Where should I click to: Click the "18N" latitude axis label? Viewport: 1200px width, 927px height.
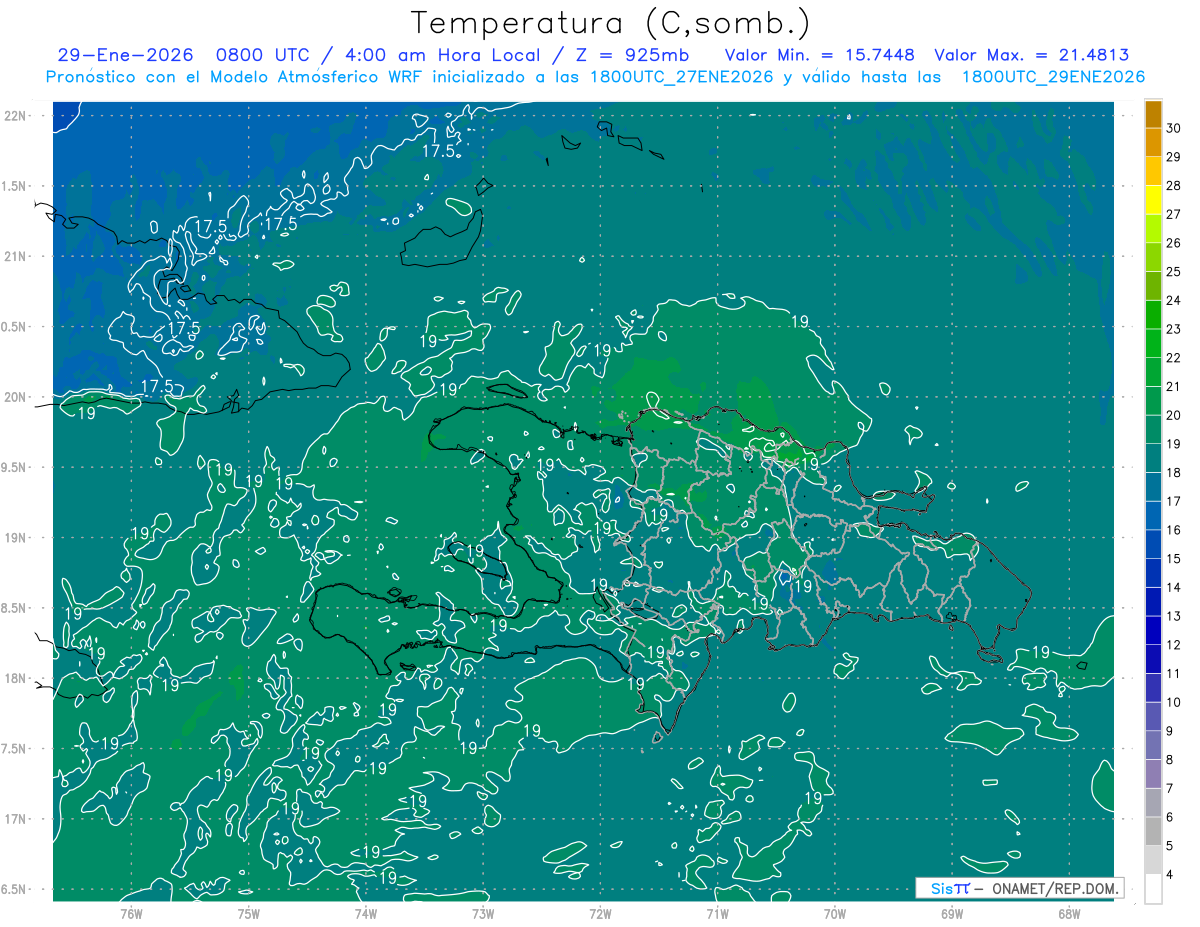[17, 678]
